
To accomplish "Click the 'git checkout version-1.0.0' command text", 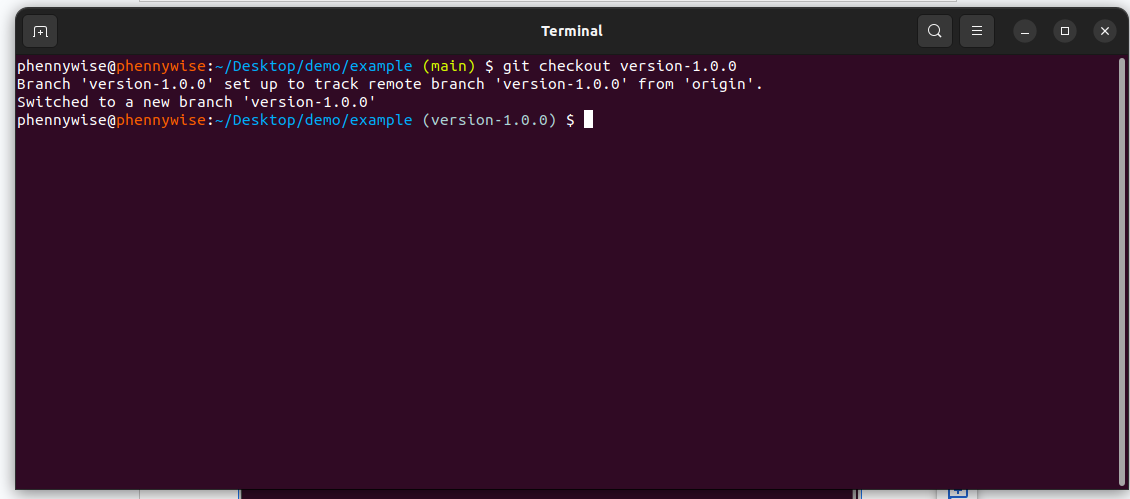I will point(620,66).
